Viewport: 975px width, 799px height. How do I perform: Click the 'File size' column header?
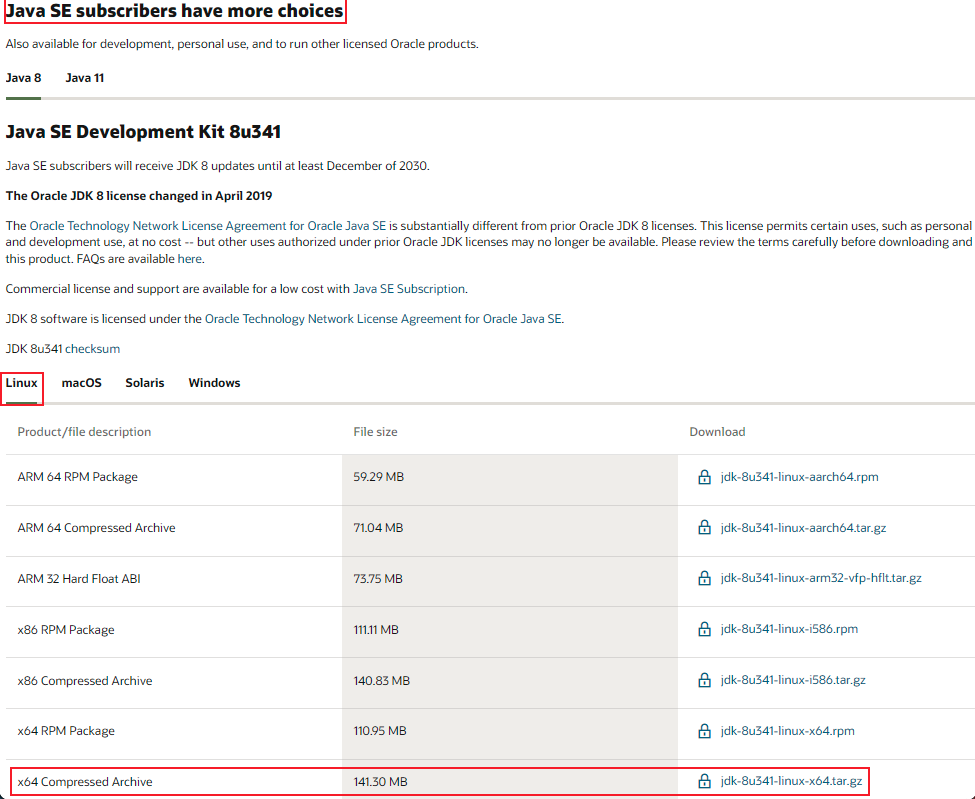click(376, 432)
